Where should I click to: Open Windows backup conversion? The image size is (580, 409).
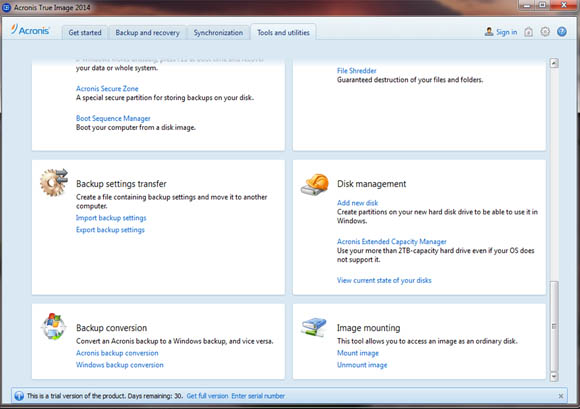119,365
